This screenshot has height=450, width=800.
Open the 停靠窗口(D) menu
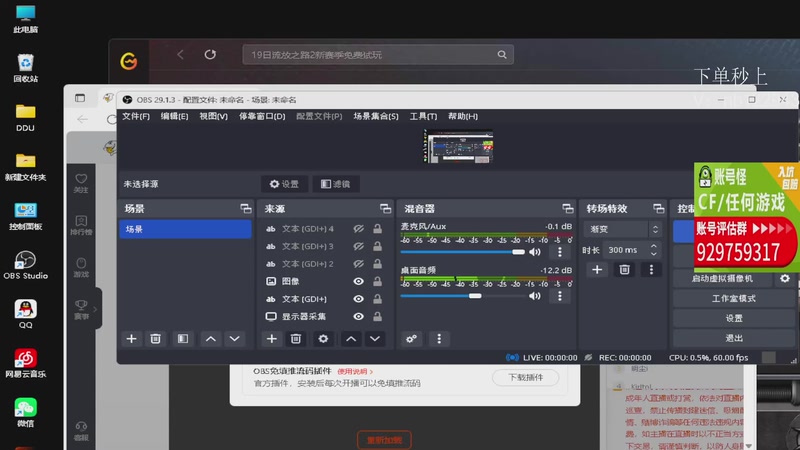262,116
